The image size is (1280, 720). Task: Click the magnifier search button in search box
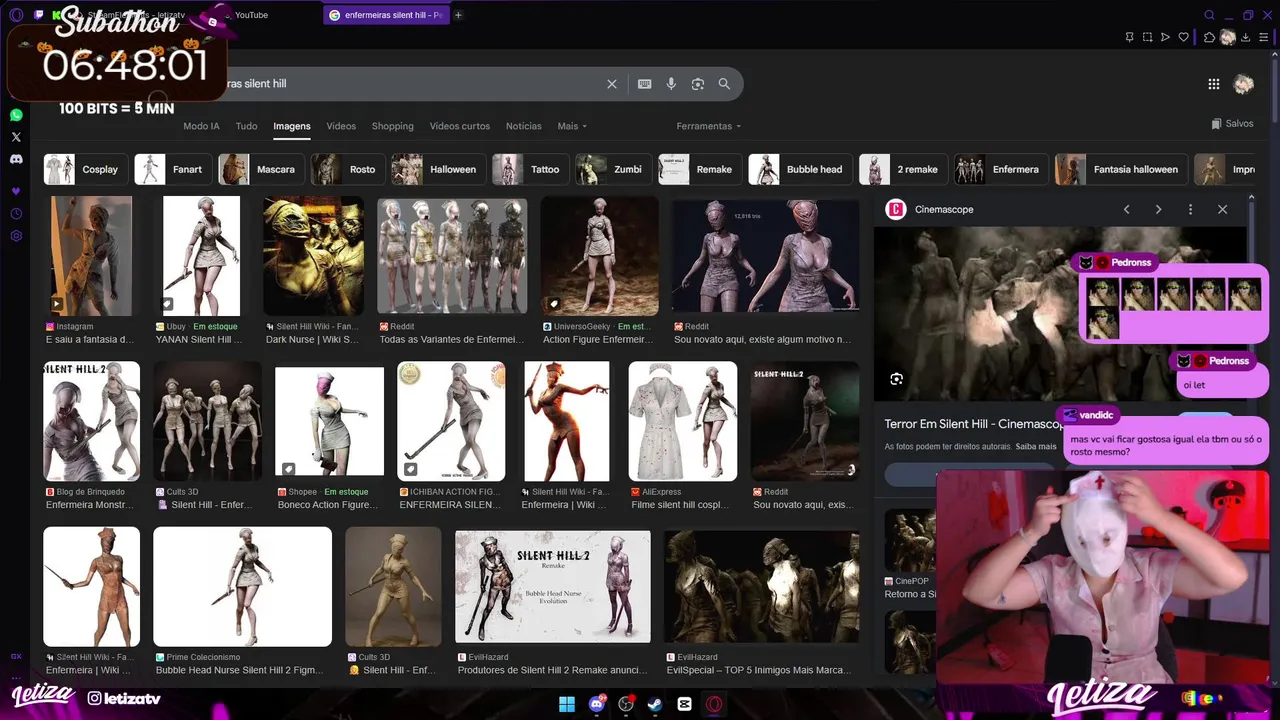point(724,84)
